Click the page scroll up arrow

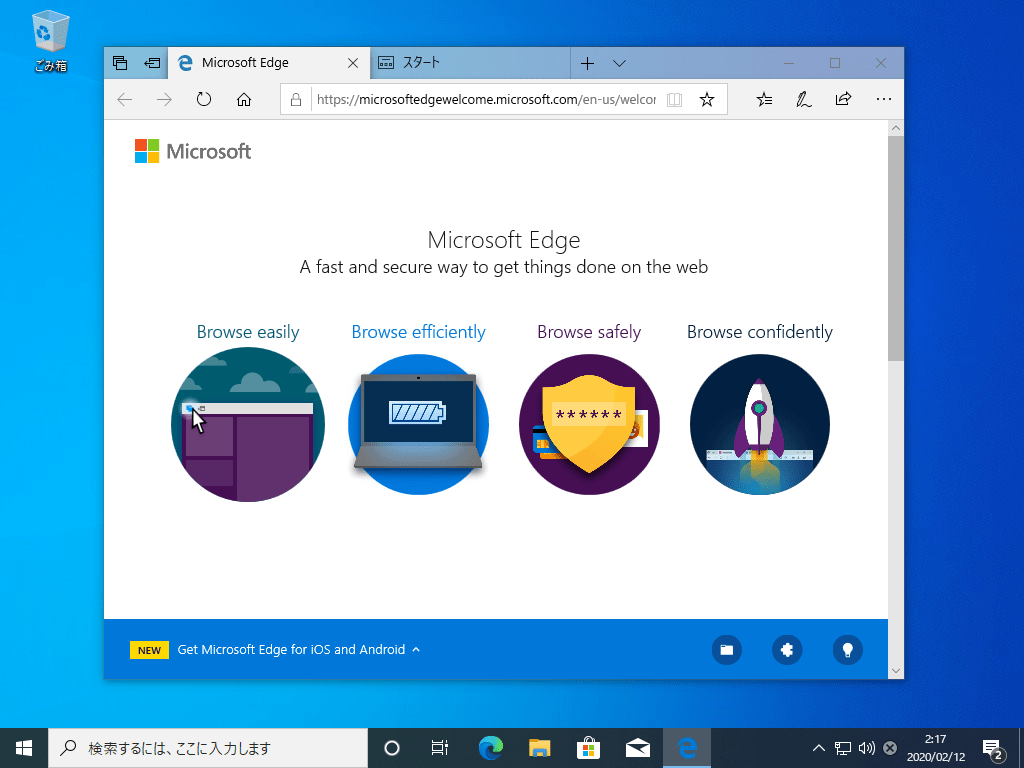coord(896,128)
